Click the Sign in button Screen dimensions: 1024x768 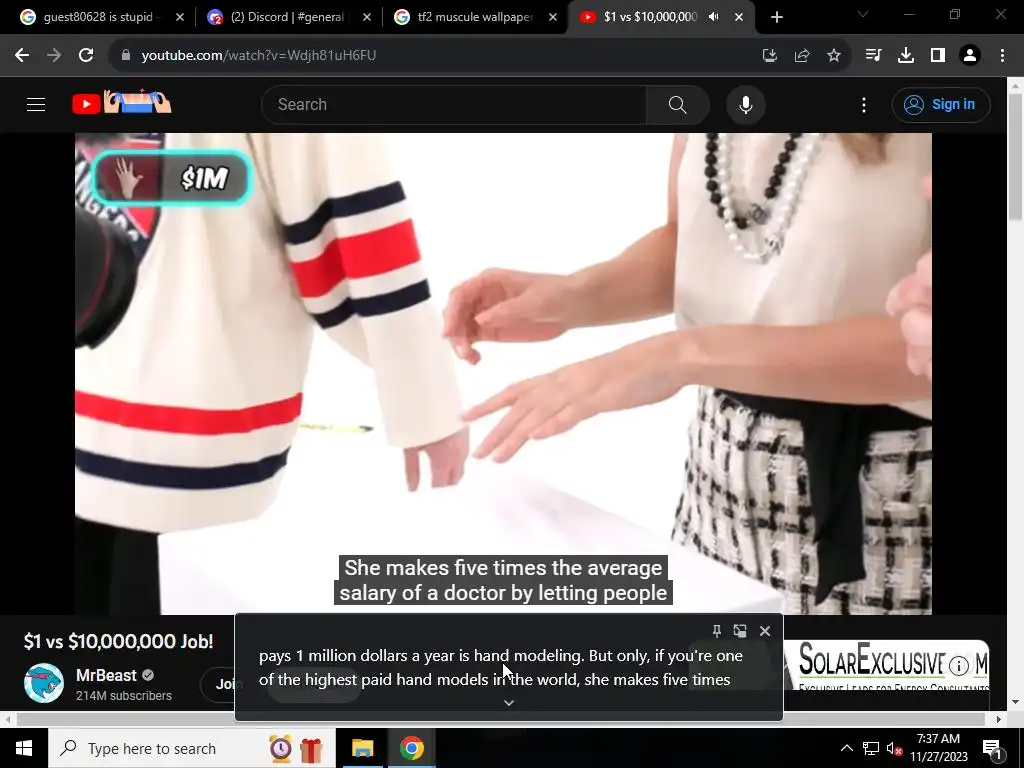941,104
